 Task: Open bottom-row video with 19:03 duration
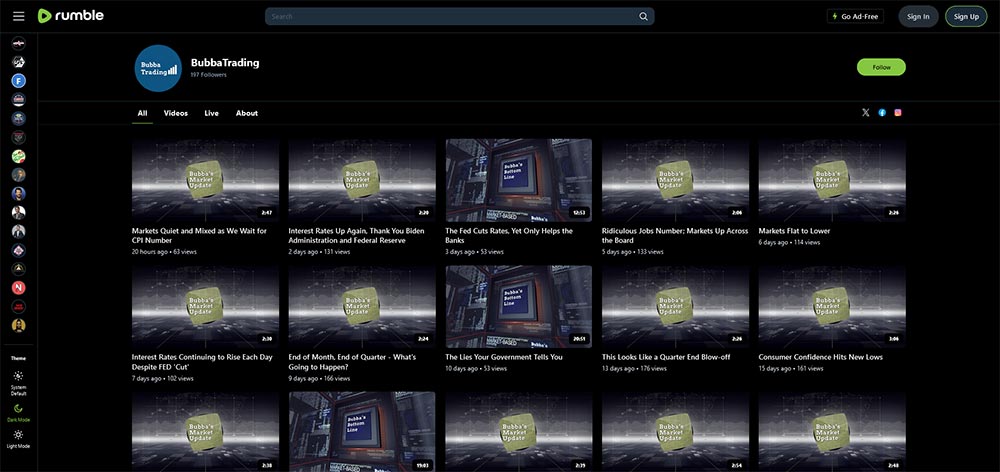point(362,432)
